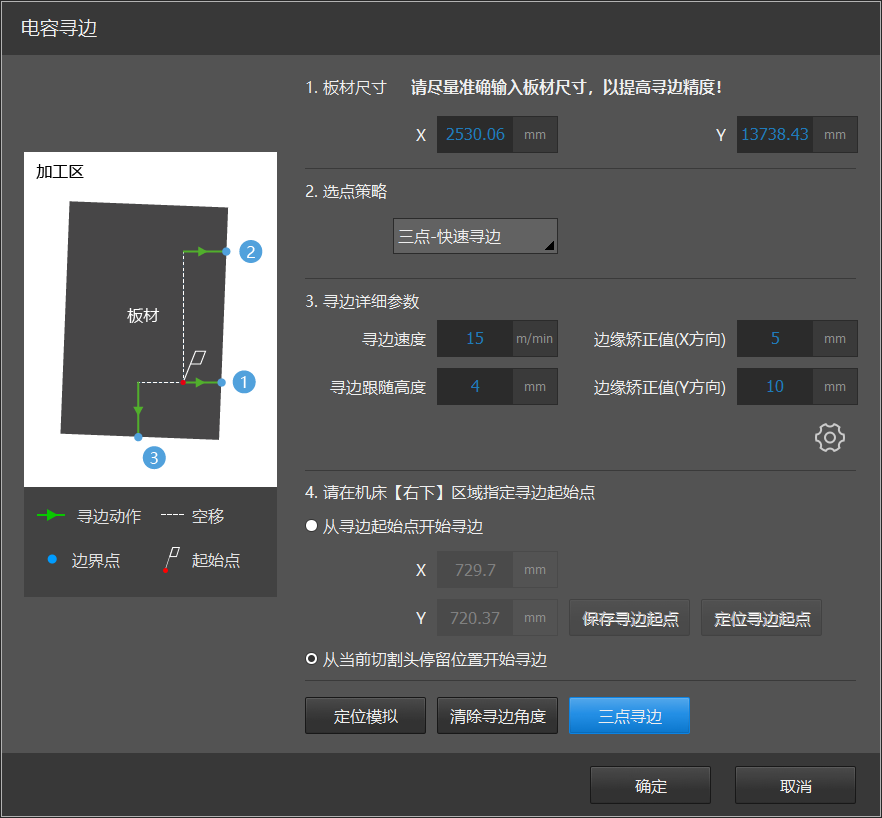
Task: Click the 定位模拟 button
Action: (365, 716)
